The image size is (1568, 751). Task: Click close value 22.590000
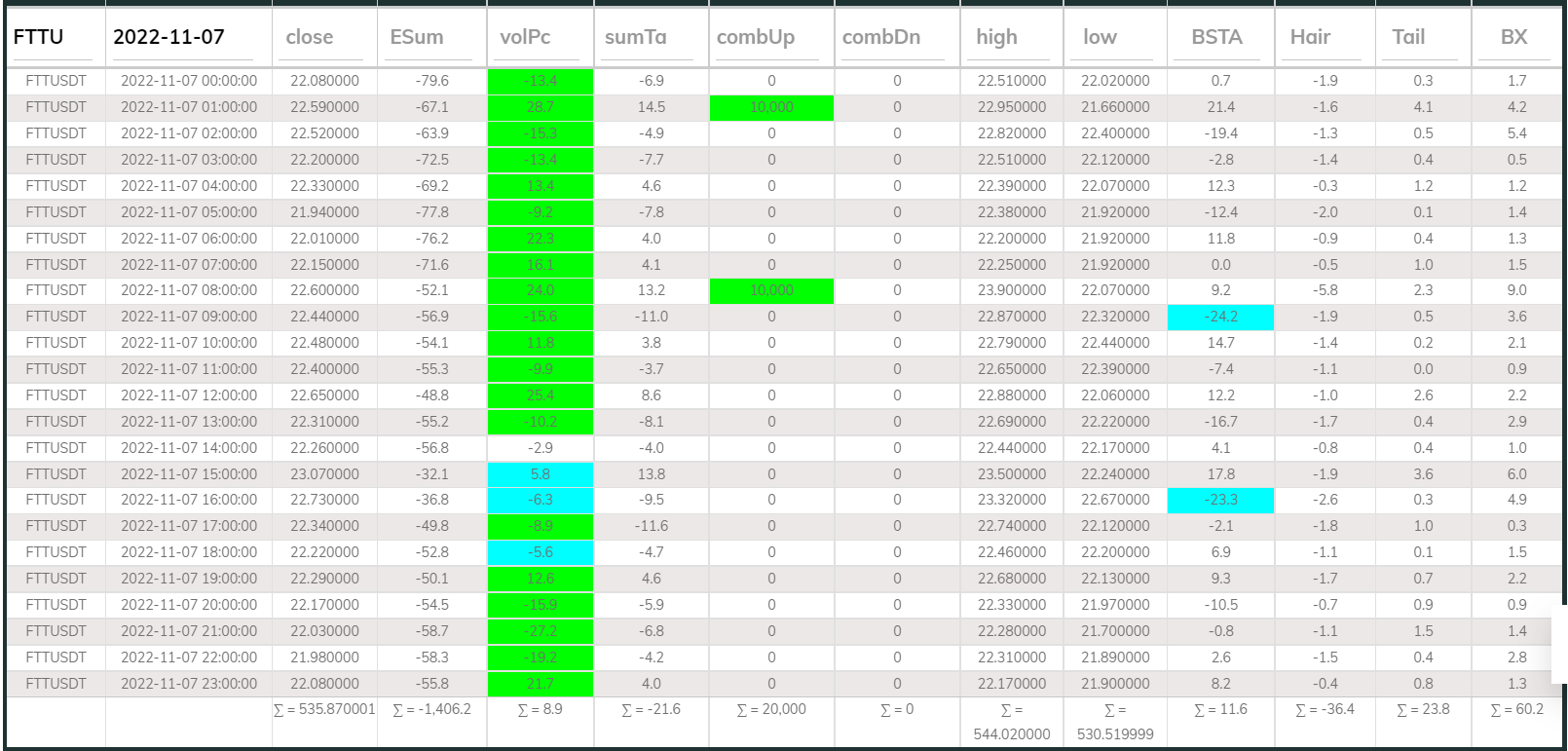[x=324, y=107]
